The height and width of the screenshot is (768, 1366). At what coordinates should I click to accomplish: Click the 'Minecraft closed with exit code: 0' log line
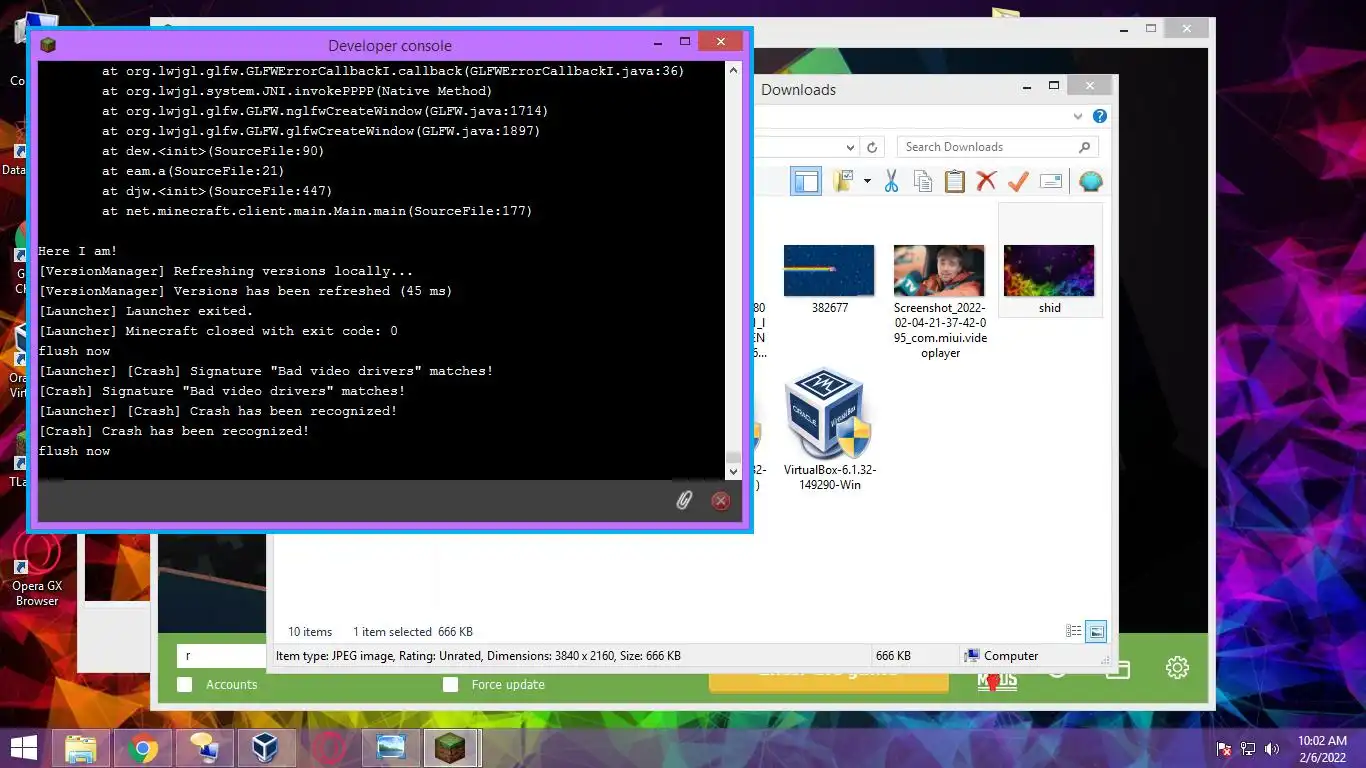coord(218,331)
